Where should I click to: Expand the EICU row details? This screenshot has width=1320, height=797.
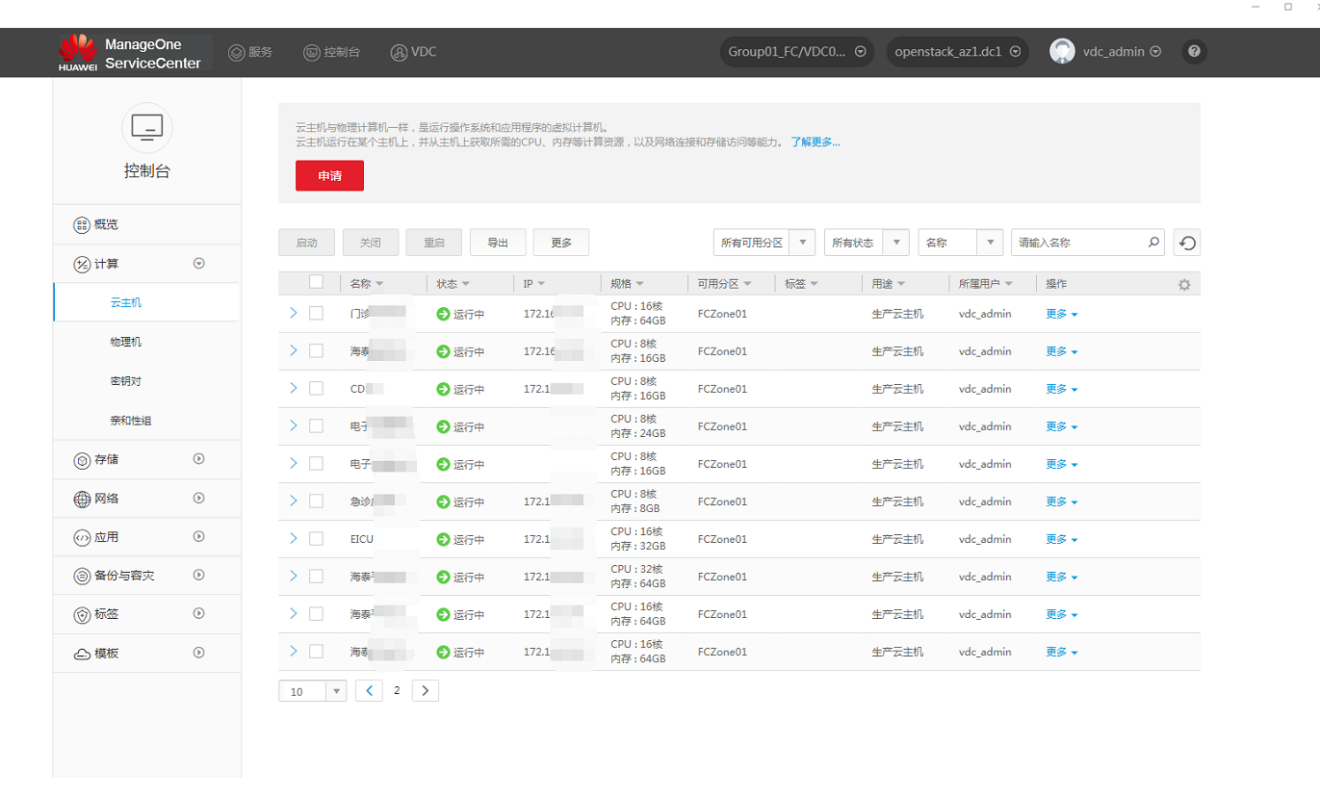(293, 539)
